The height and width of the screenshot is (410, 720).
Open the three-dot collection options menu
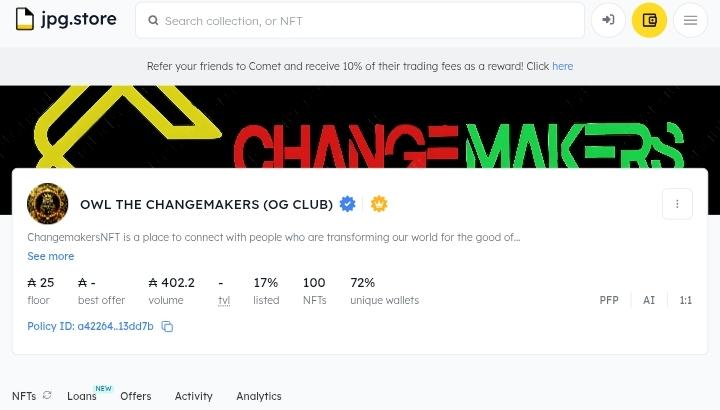677,204
